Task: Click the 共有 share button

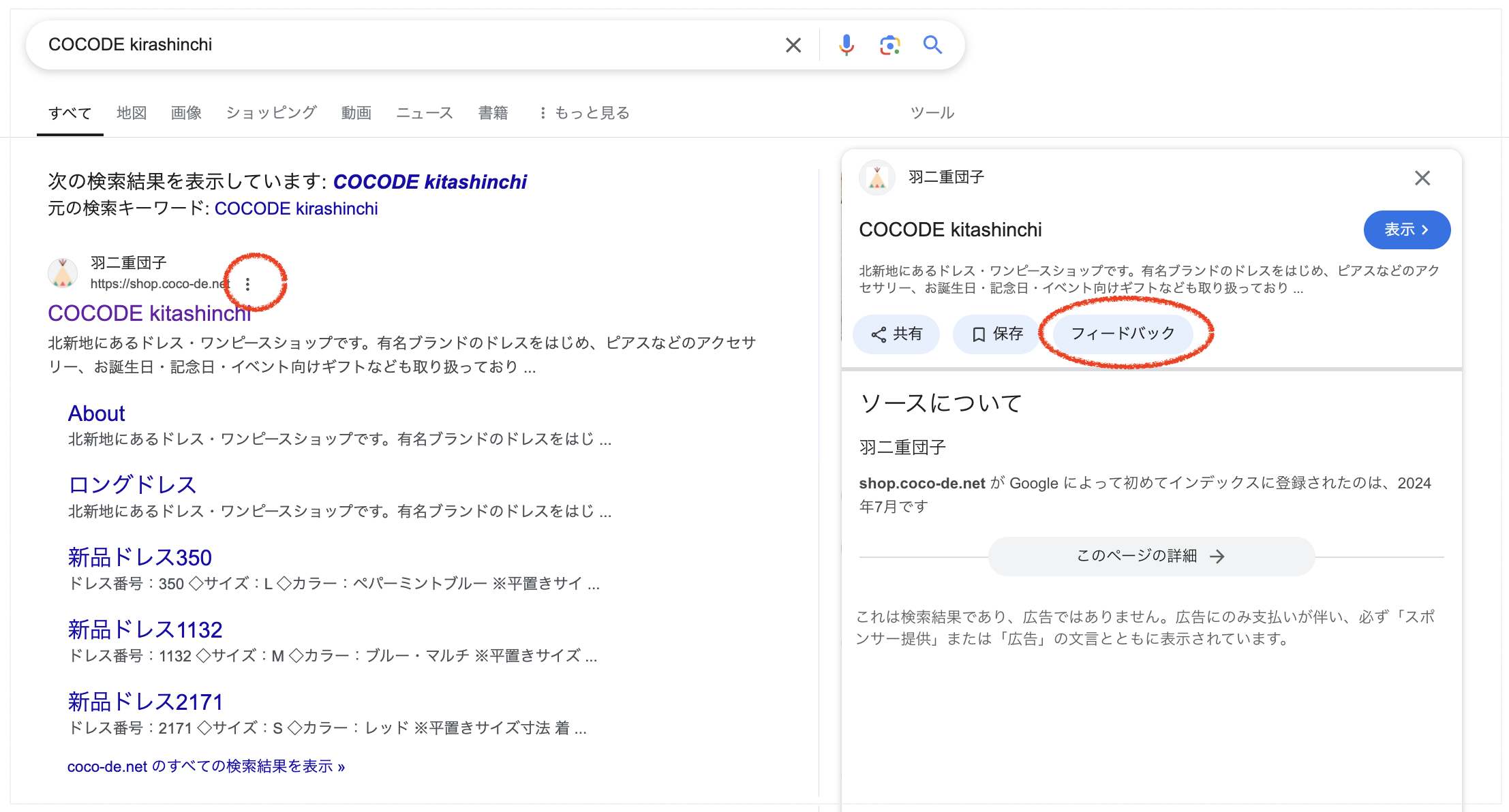Action: 896,334
